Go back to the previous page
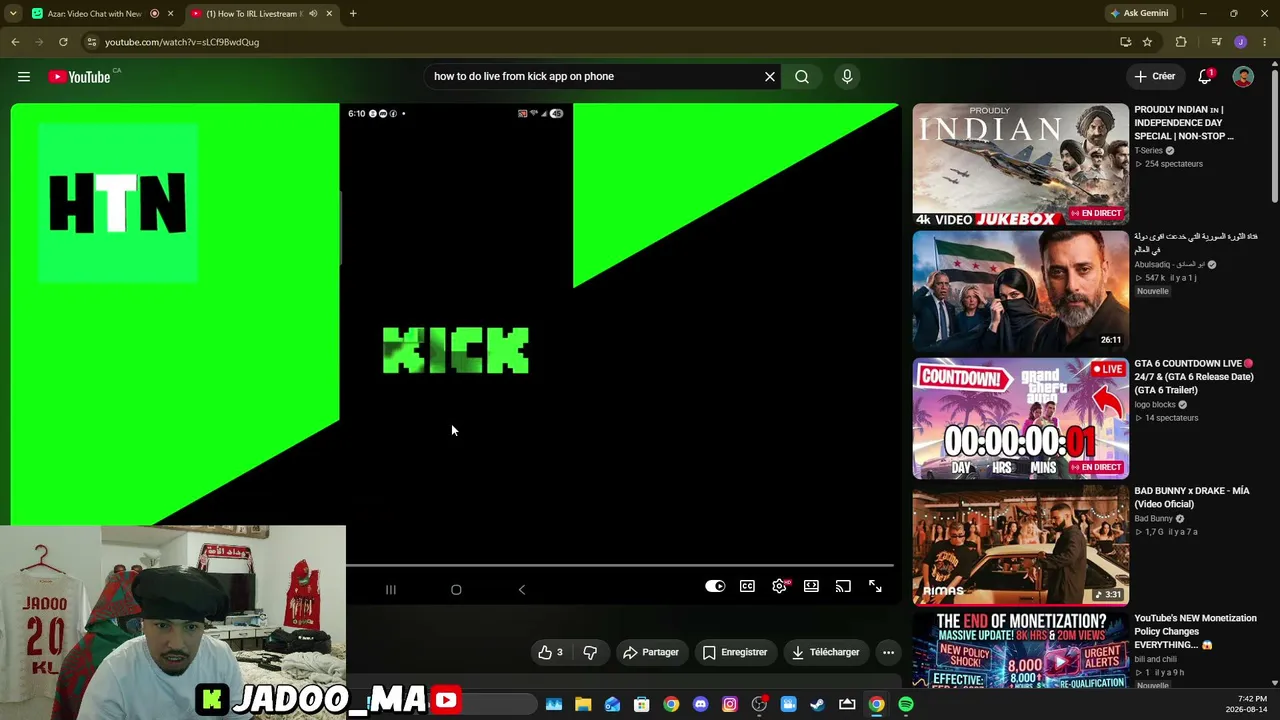The height and width of the screenshot is (720, 1280). point(15,42)
